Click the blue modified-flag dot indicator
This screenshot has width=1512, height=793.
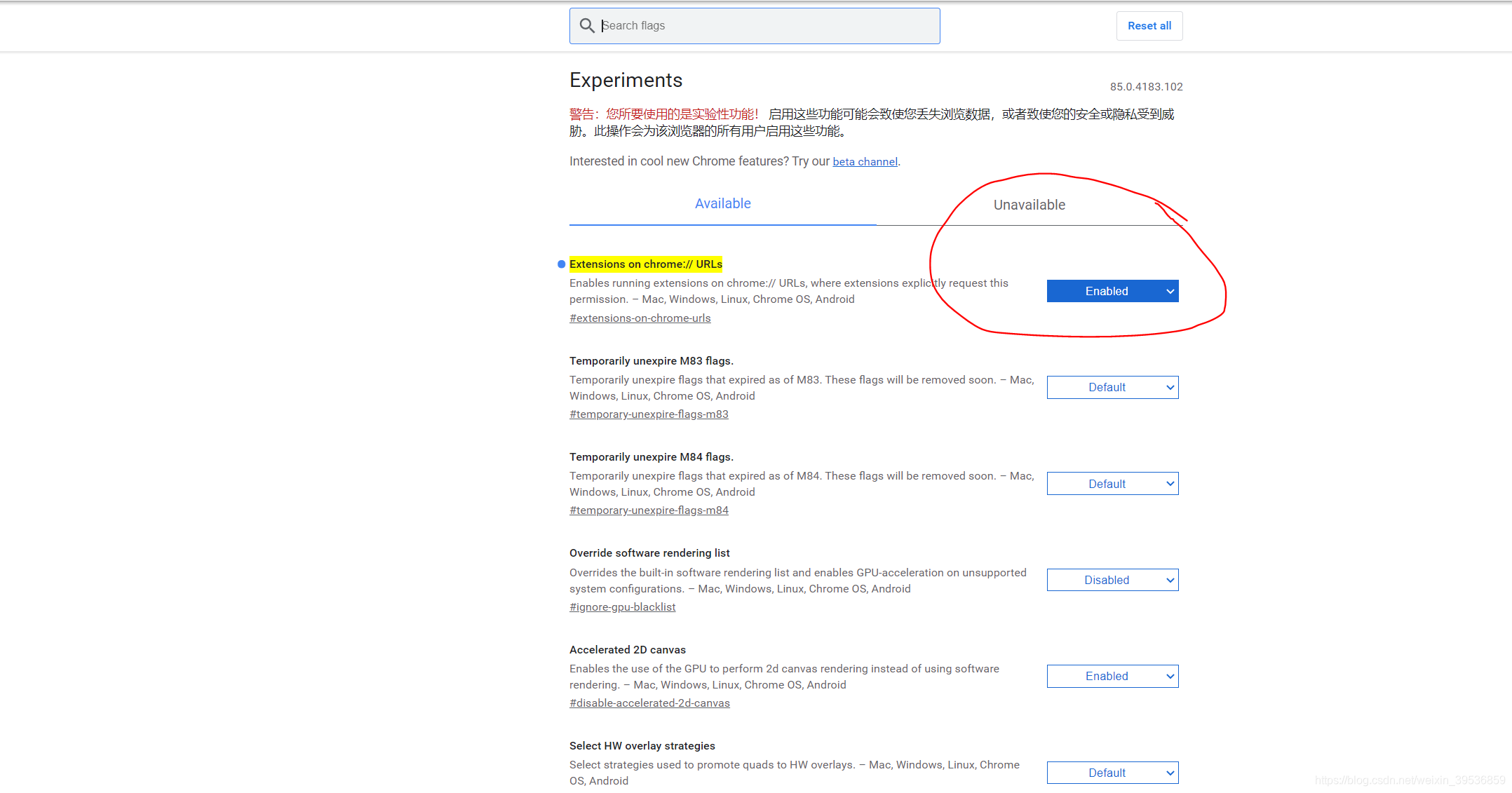(561, 264)
